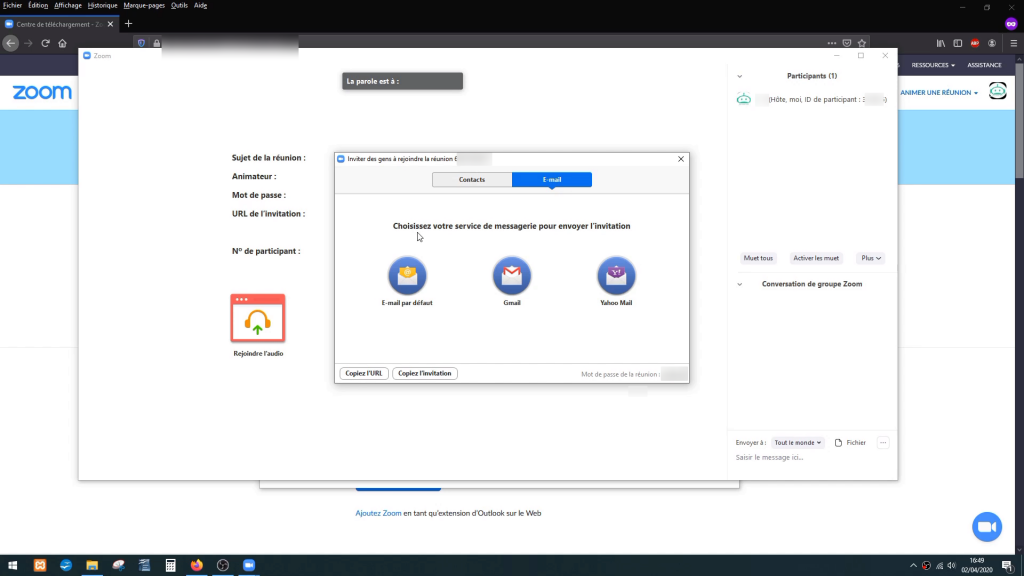1024x576 pixels.
Task: Open chat more options ellipsis button
Action: point(883,443)
